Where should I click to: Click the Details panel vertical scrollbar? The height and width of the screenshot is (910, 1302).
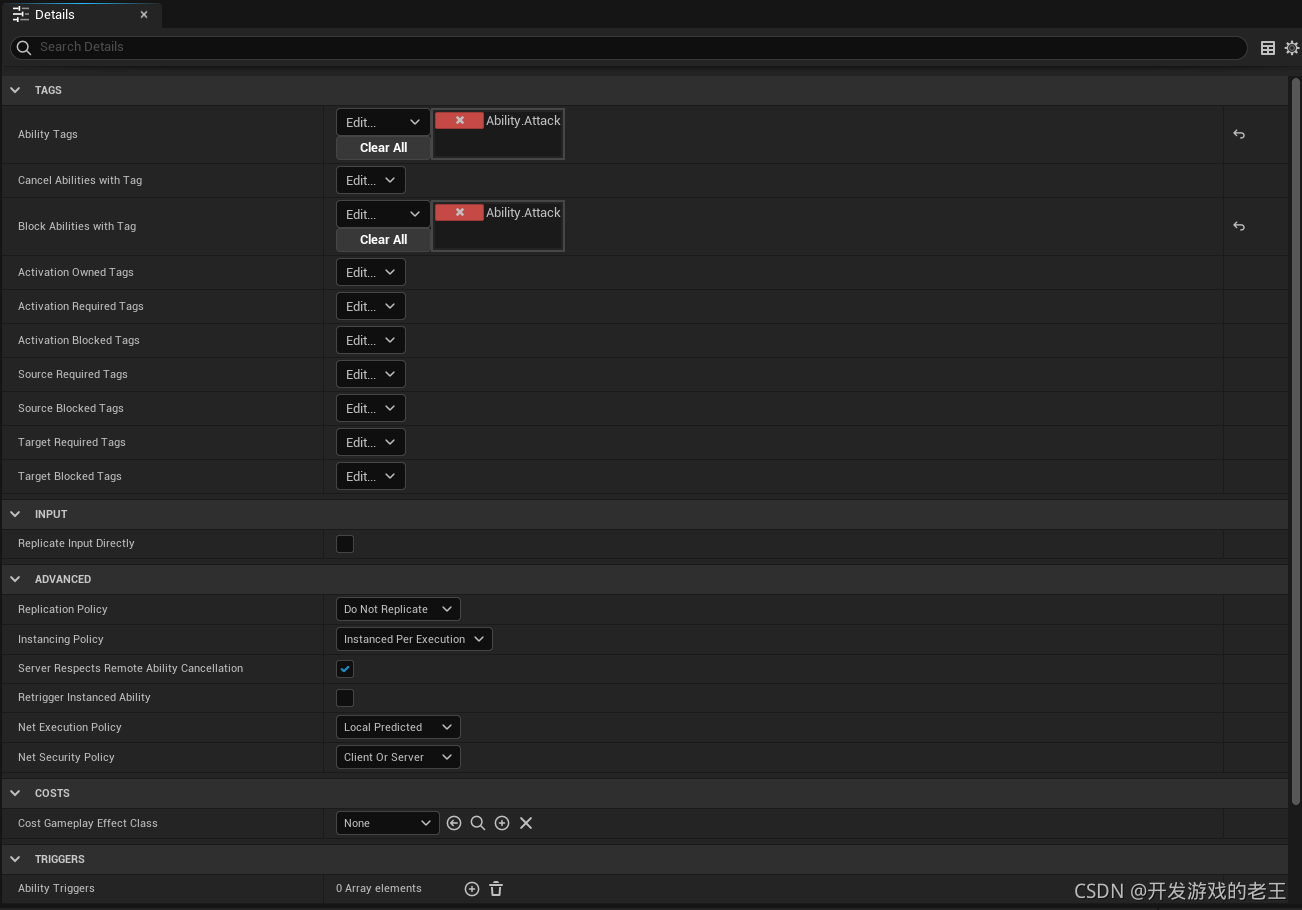coord(1296,440)
